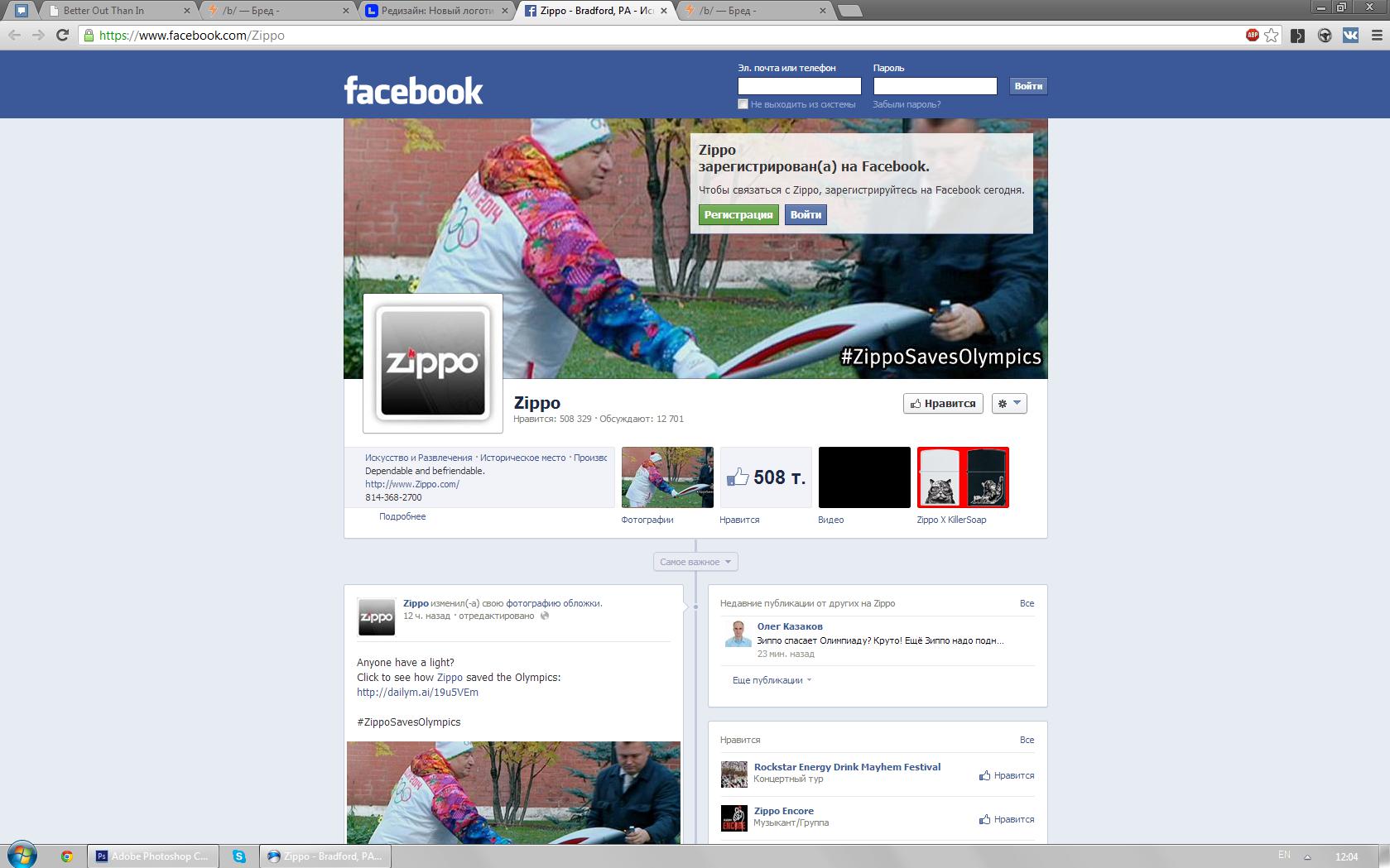Like Zippo with the Нравится button

pyautogui.click(x=943, y=404)
